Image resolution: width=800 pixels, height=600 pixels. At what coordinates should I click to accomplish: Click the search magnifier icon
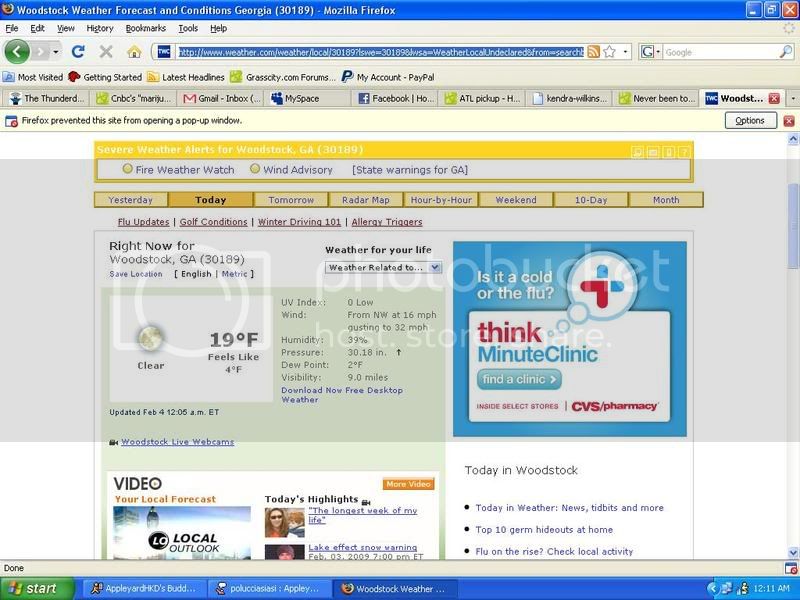click(x=786, y=52)
